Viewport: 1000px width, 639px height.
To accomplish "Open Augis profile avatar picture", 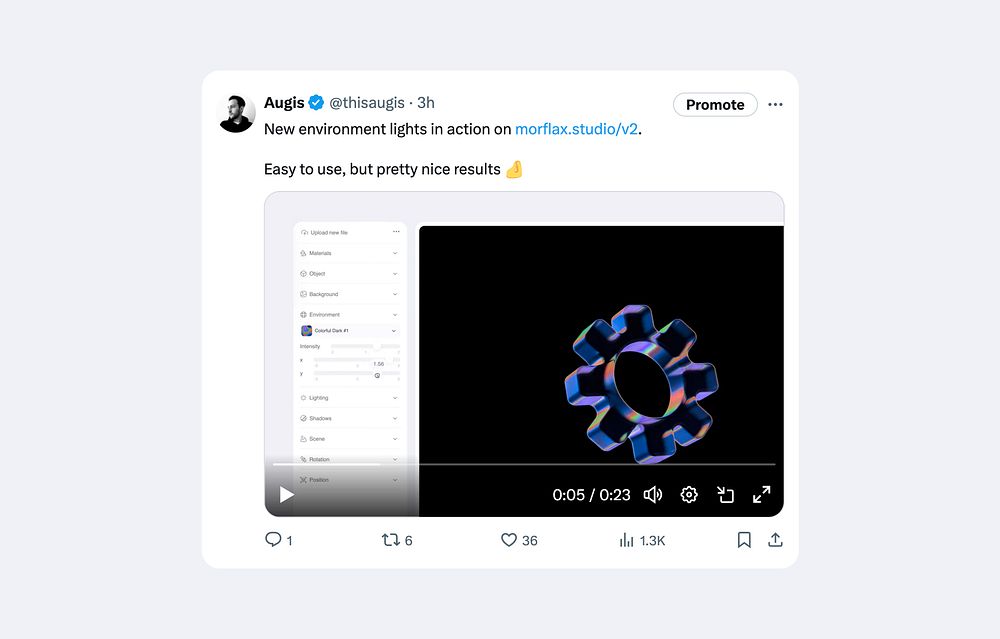I will tap(236, 114).
